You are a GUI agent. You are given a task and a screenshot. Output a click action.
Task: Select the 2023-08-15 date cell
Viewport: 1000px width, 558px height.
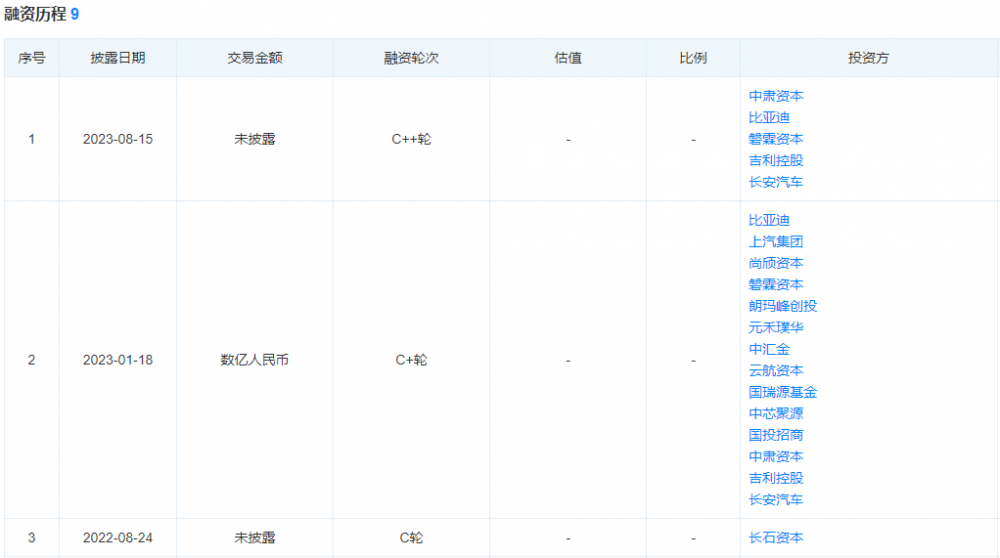[x=118, y=139]
